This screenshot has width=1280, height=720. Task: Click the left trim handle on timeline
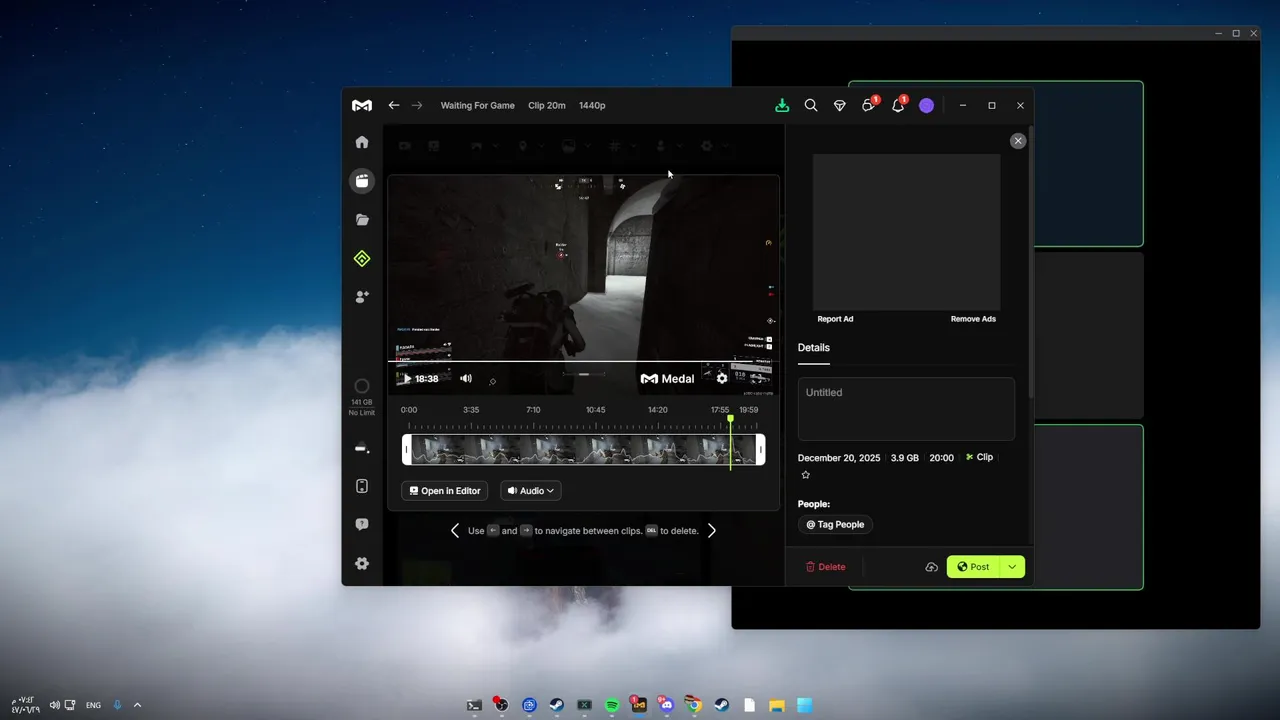click(x=406, y=450)
